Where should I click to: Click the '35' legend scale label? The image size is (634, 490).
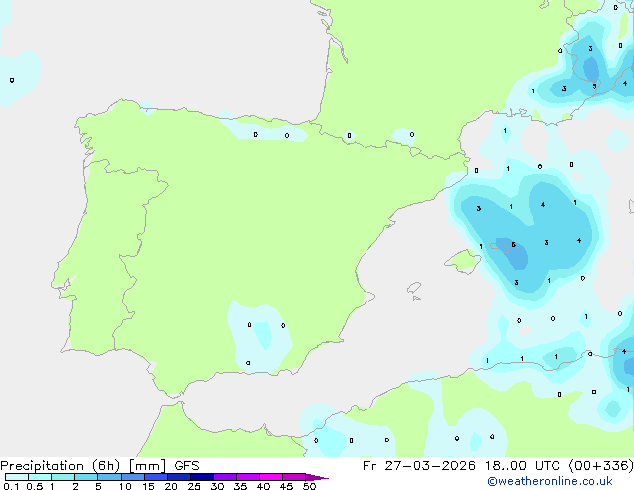tap(240, 486)
